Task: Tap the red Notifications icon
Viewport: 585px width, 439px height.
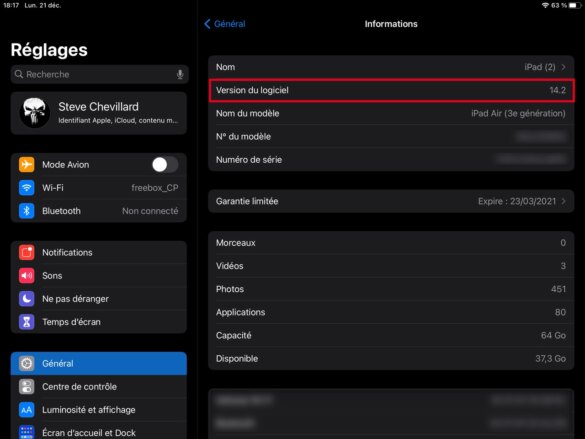Action: point(26,253)
